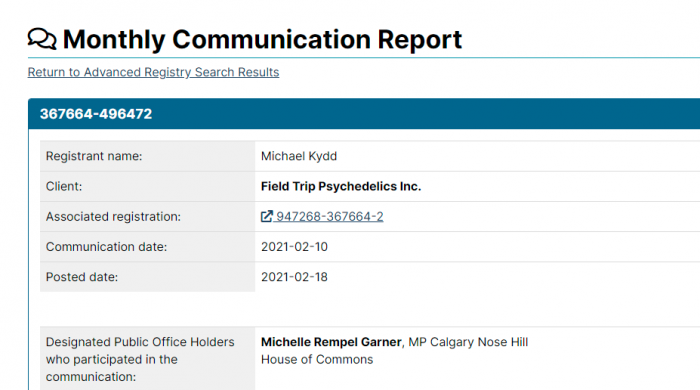
Task: Click the 367664-496472 panel header
Action: click(x=364, y=114)
